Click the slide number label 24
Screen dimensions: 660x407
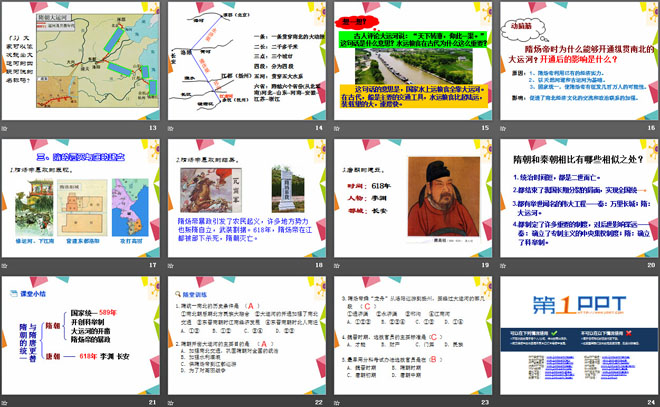pyautogui.click(x=652, y=402)
